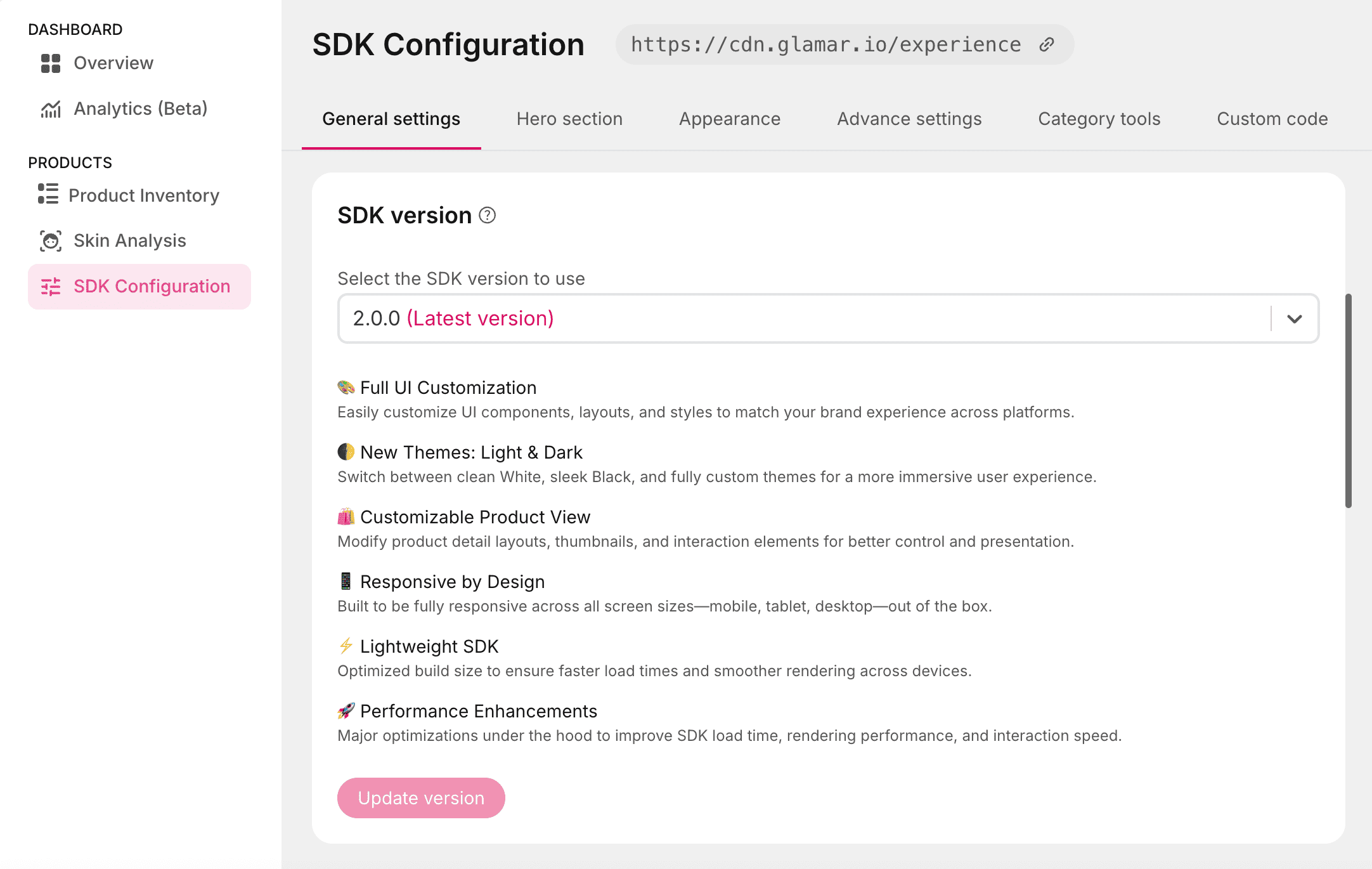Select the Category tools tab
The width and height of the screenshot is (1372, 869).
point(1099,119)
